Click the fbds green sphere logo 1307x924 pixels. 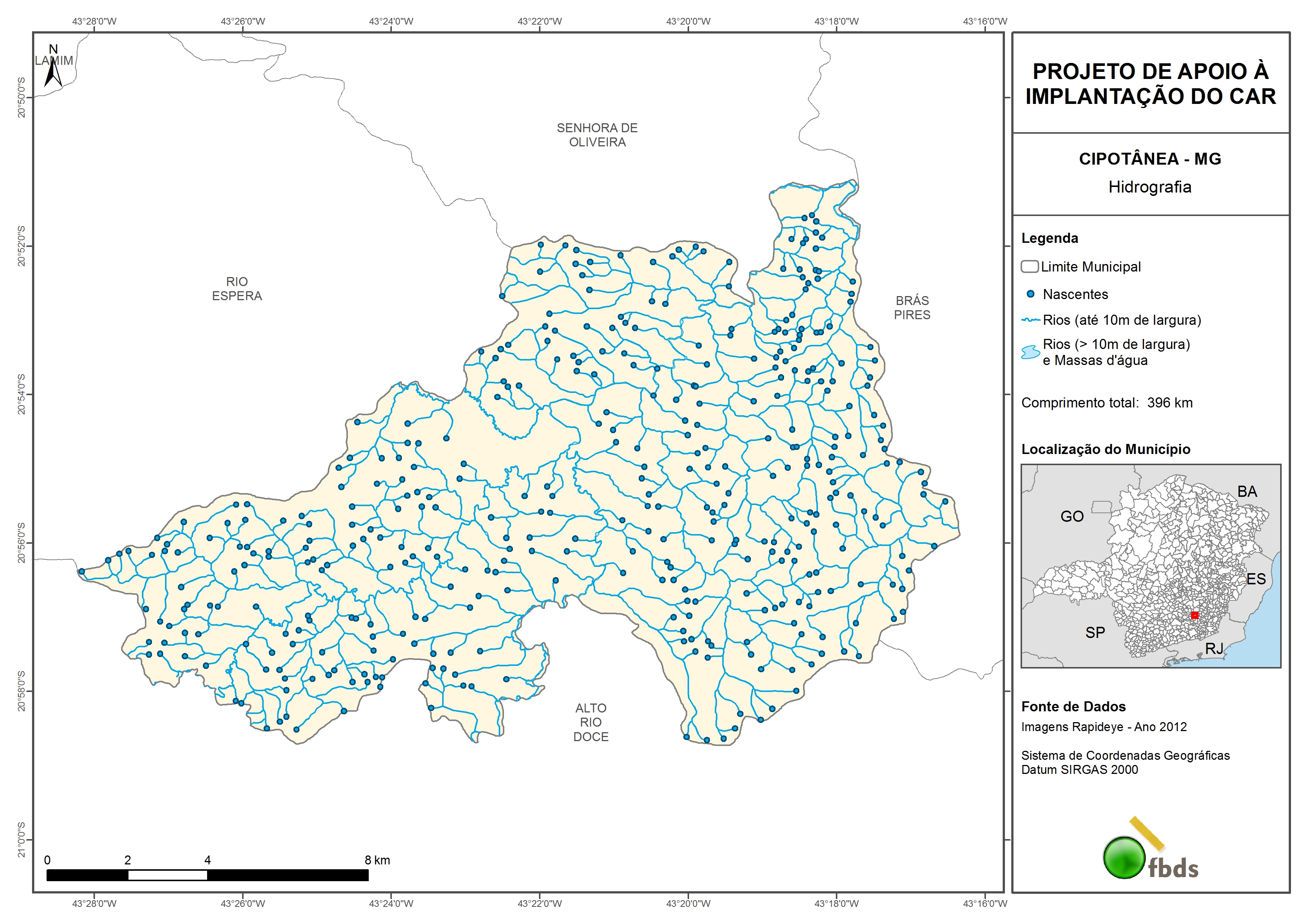click(1124, 857)
